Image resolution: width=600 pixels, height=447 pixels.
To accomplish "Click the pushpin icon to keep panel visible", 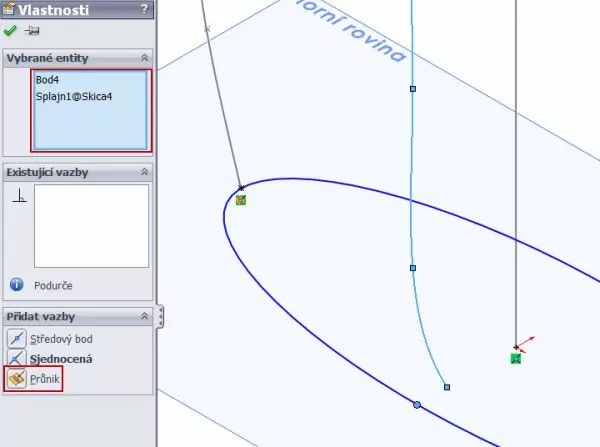I will [x=31, y=31].
